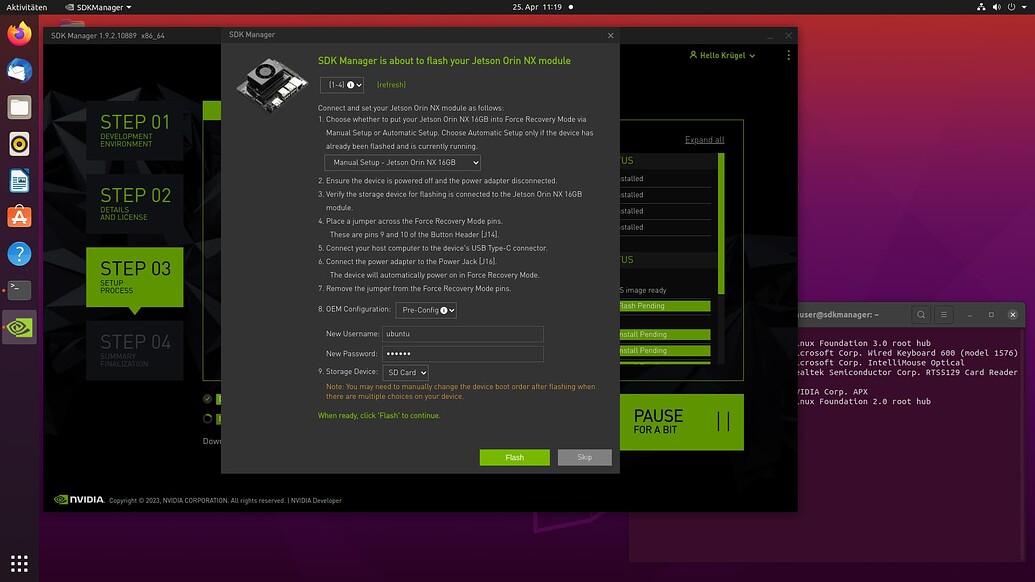Click the [refresh] link near the device selector
Screen dimensions: 1035x582
tap(390, 84)
